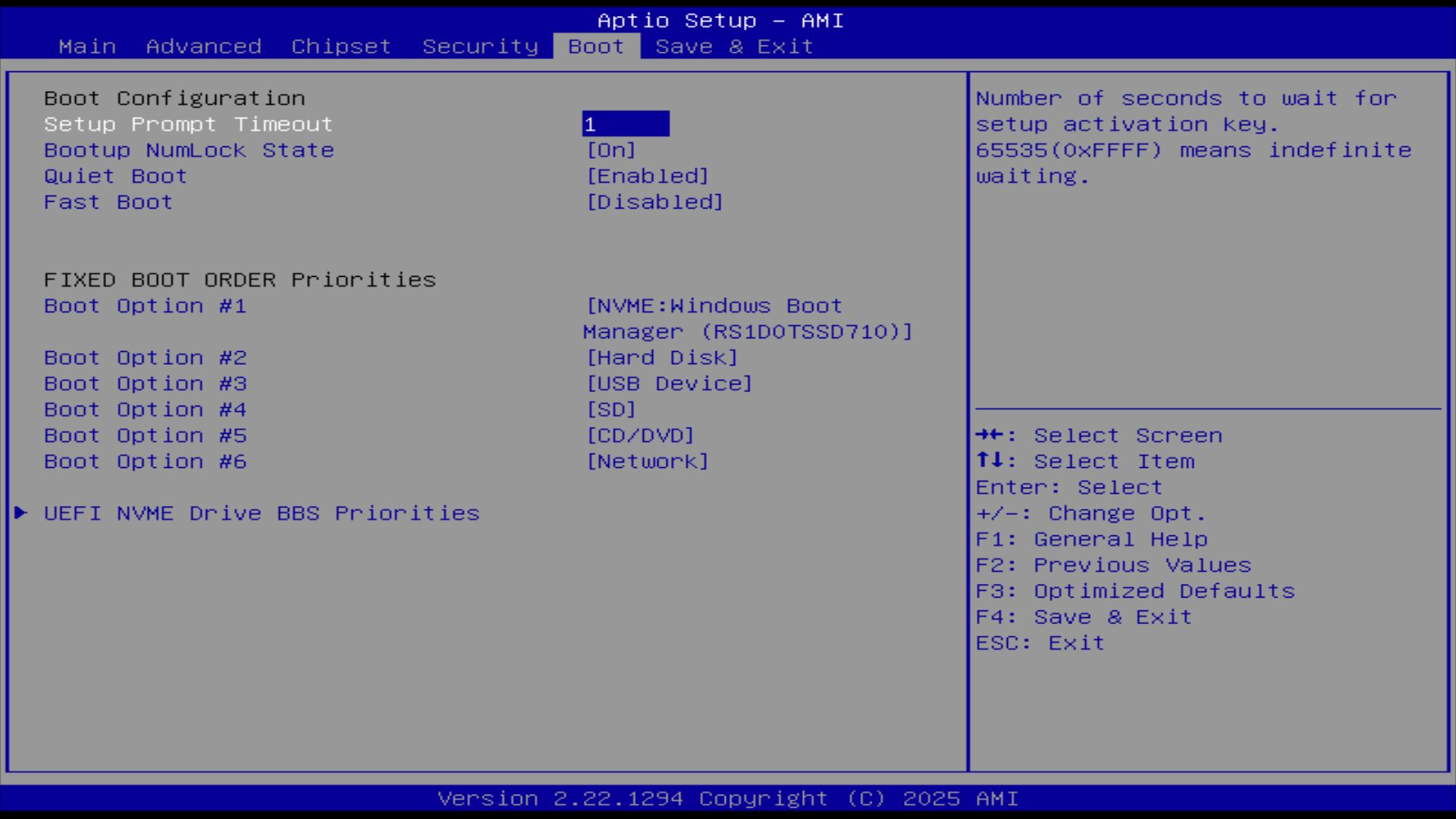The width and height of the screenshot is (1456, 819).
Task: Switch to the Main tab
Action: 87,46
